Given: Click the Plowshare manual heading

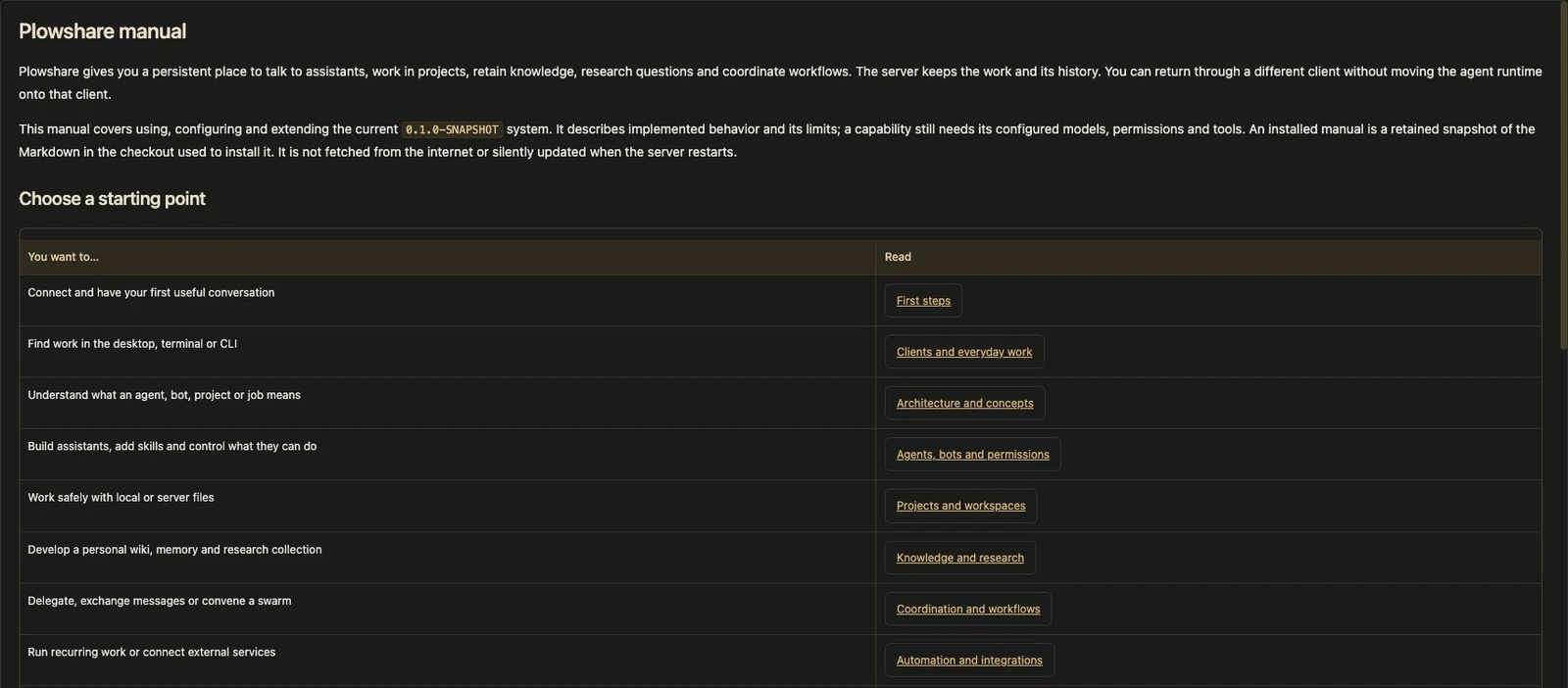Looking at the screenshot, I should pos(102,31).
